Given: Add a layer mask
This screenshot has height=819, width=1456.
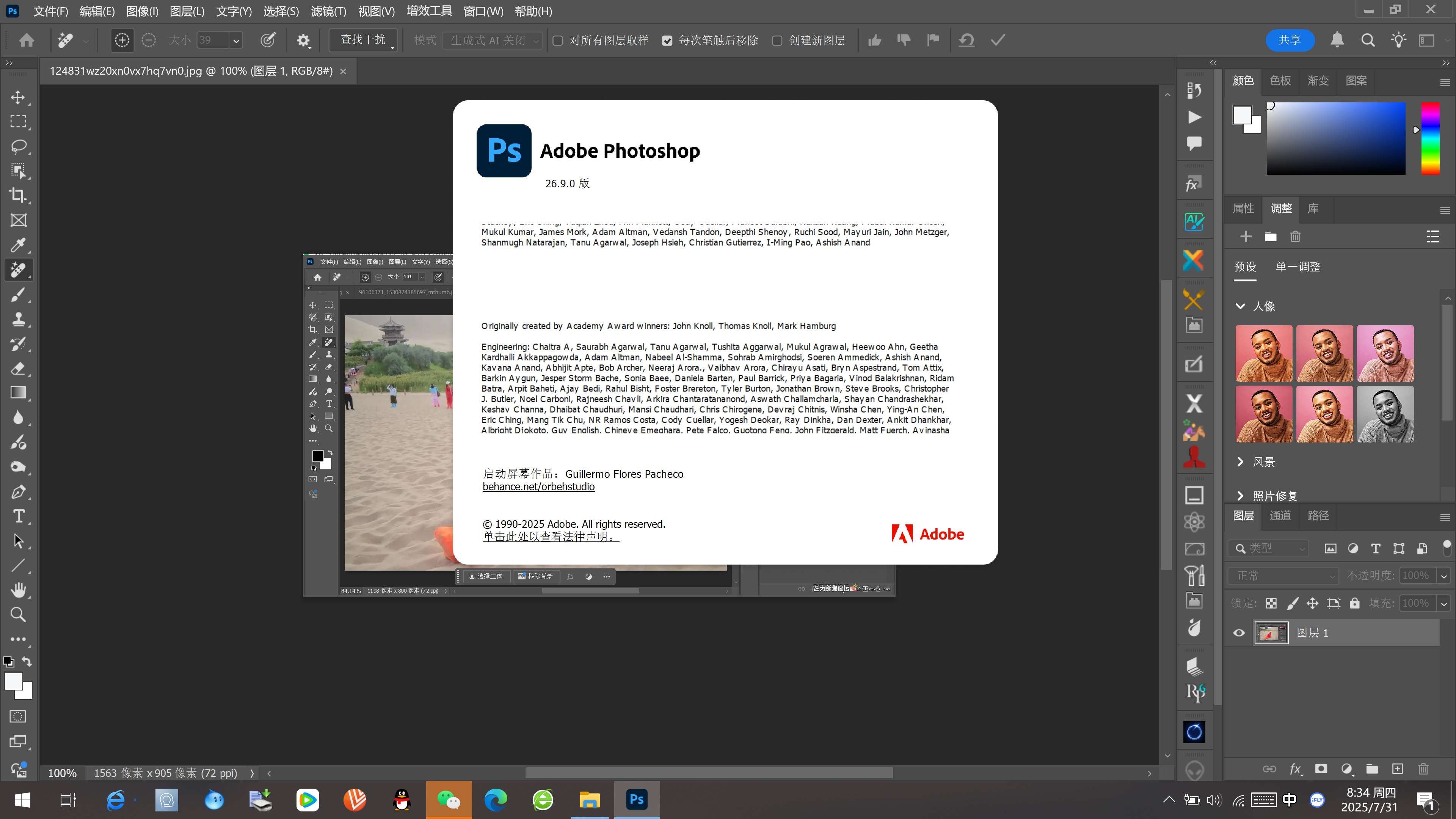Looking at the screenshot, I should [x=1321, y=769].
